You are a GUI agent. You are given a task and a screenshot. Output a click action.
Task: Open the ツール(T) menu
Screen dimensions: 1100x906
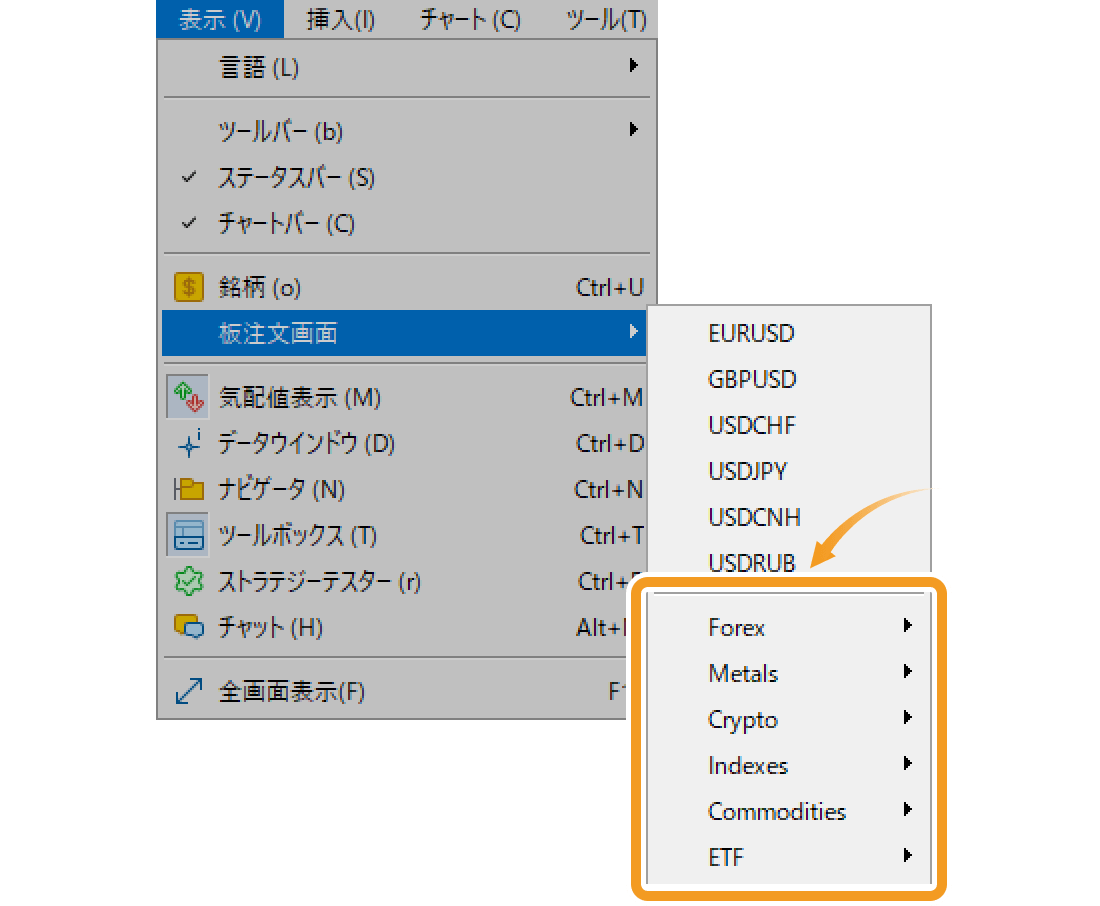pyautogui.click(x=606, y=19)
